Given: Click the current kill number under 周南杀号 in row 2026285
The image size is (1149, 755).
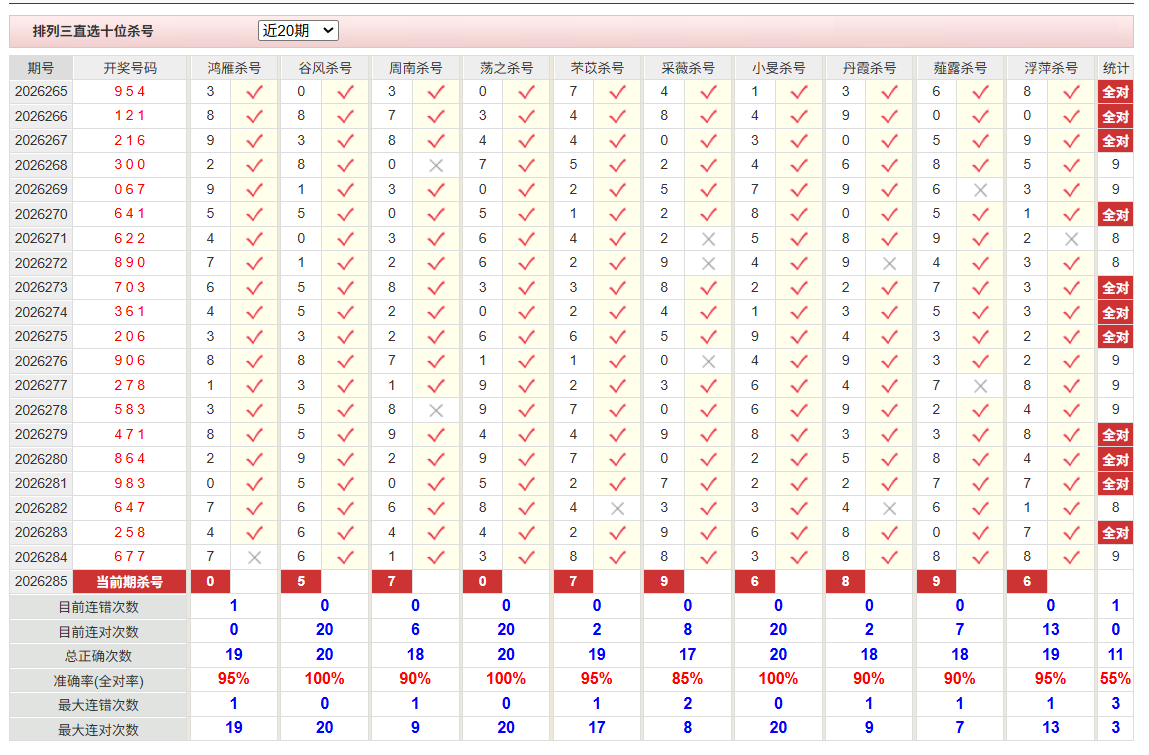Looking at the screenshot, I should [391, 582].
